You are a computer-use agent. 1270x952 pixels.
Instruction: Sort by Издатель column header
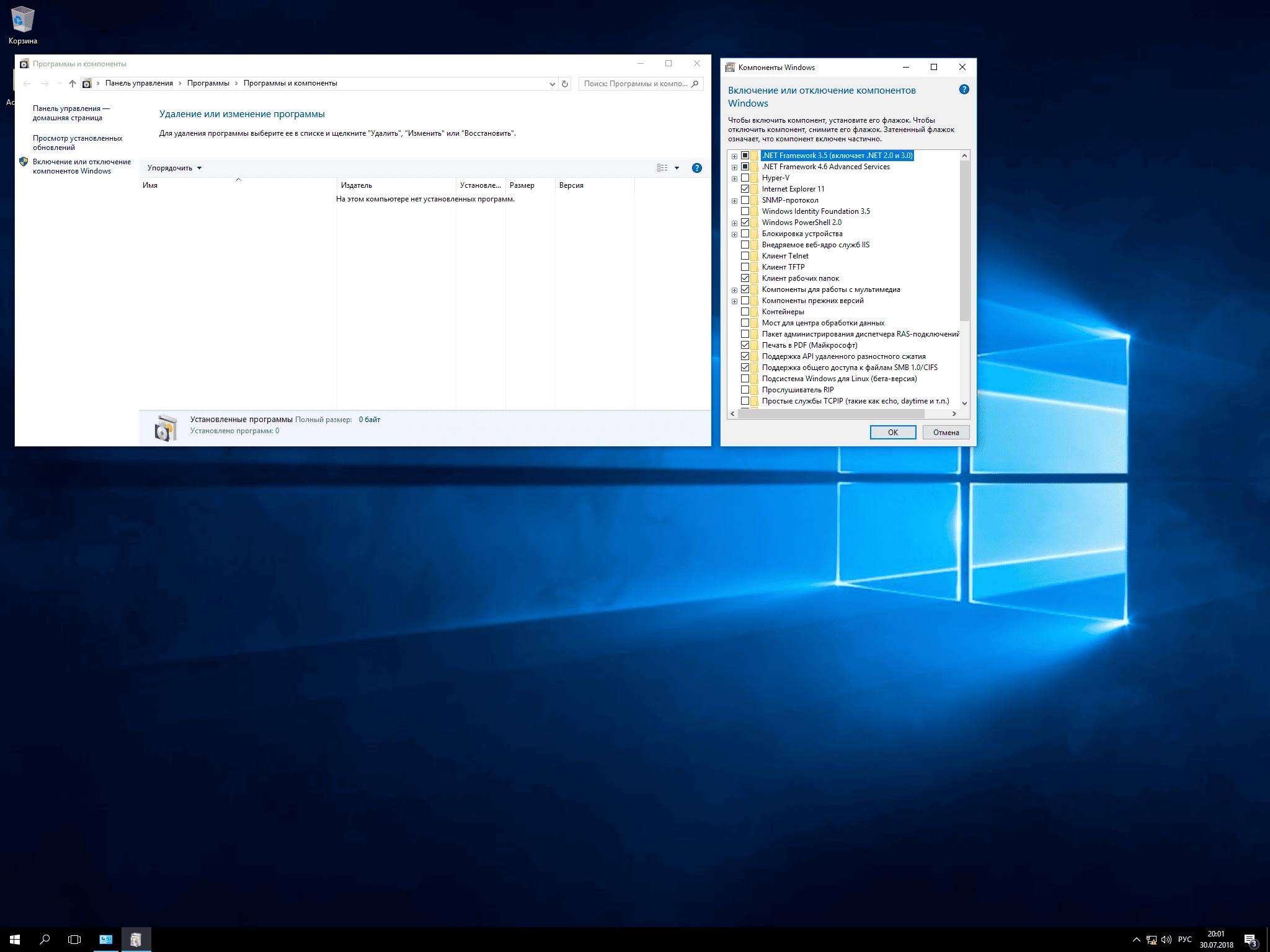(x=396, y=185)
